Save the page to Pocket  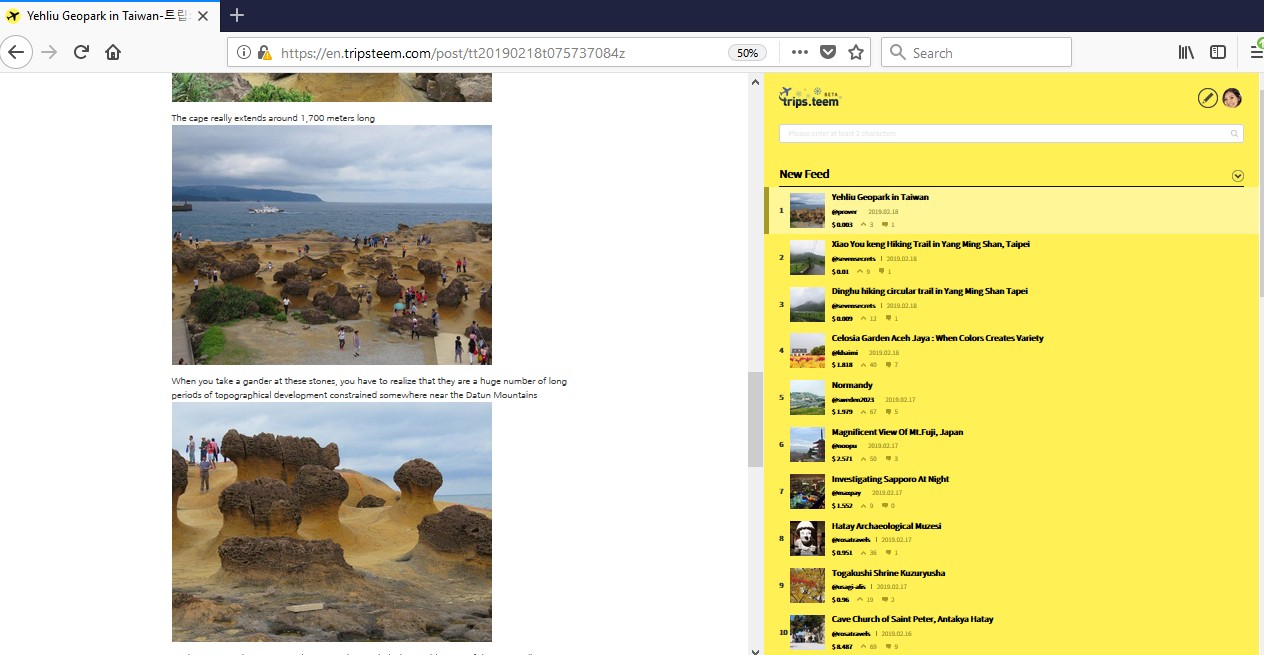[828, 52]
